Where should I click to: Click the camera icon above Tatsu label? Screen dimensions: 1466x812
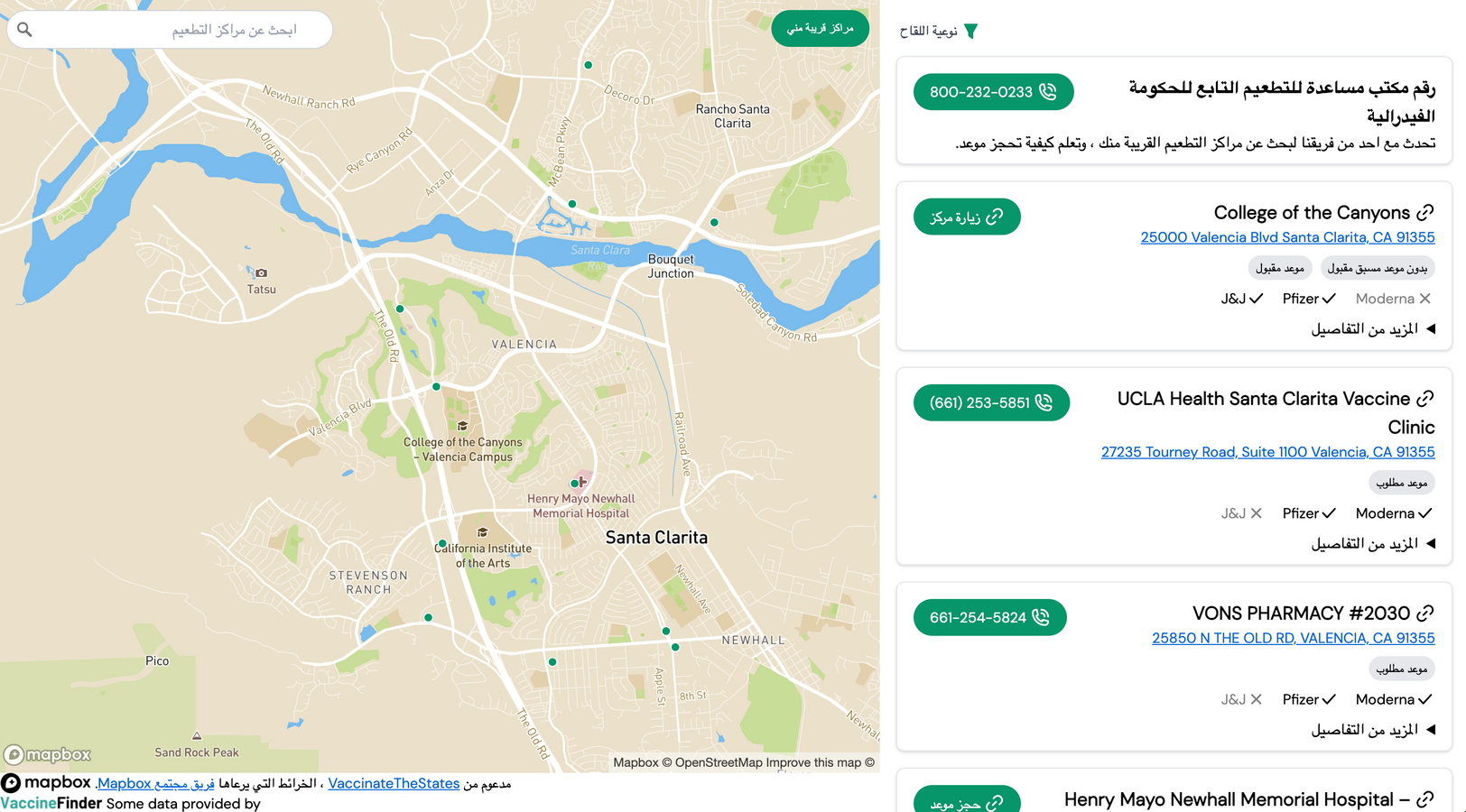[261, 272]
